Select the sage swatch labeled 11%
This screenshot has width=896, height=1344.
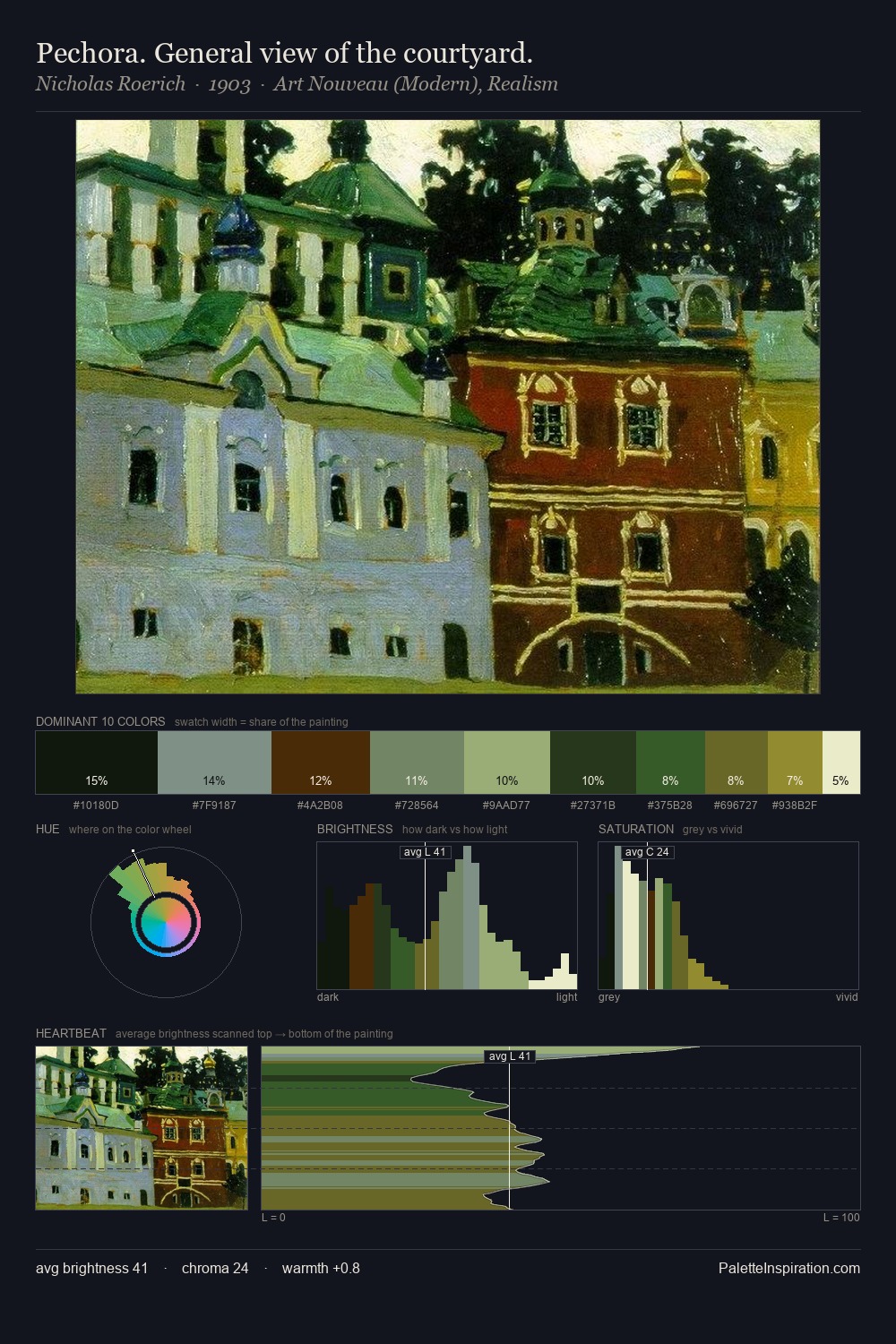(417, 762)
